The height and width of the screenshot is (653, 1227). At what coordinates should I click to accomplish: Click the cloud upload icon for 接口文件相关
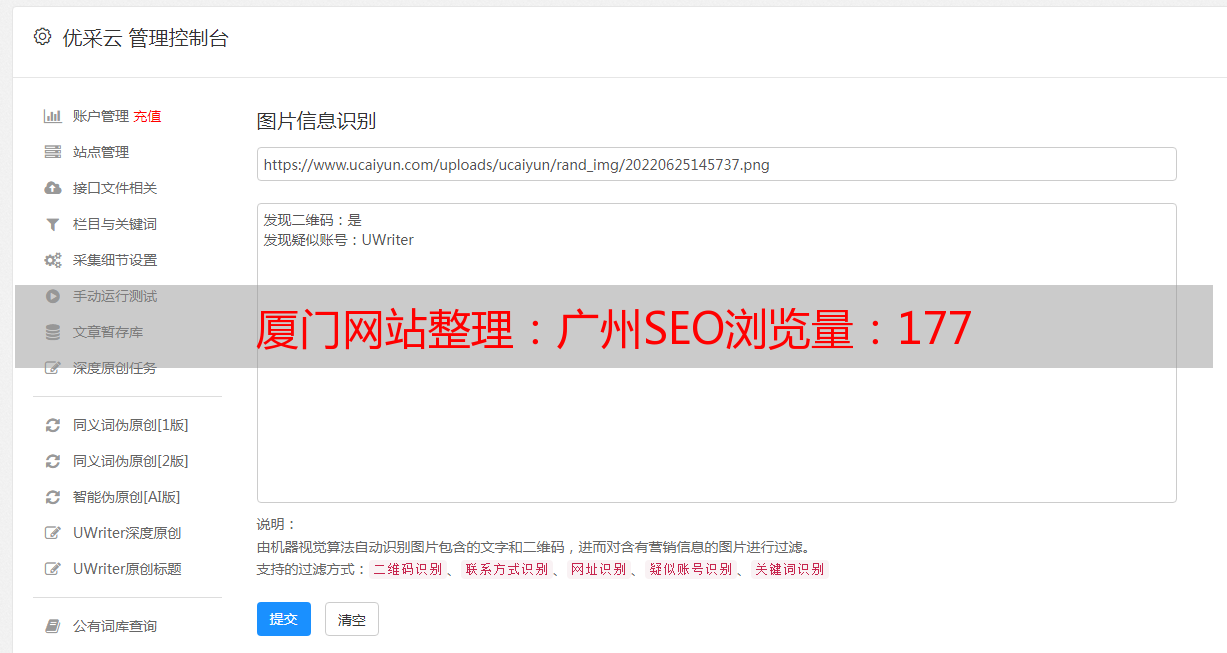(53, 188)
